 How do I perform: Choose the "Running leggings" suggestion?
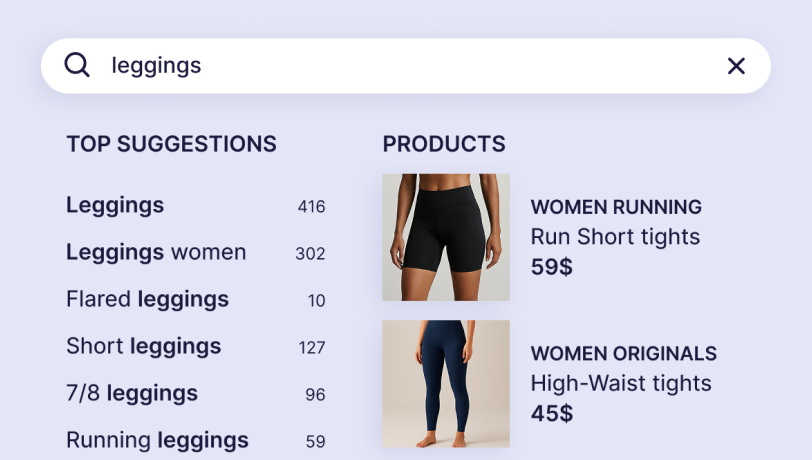(157, 439)
